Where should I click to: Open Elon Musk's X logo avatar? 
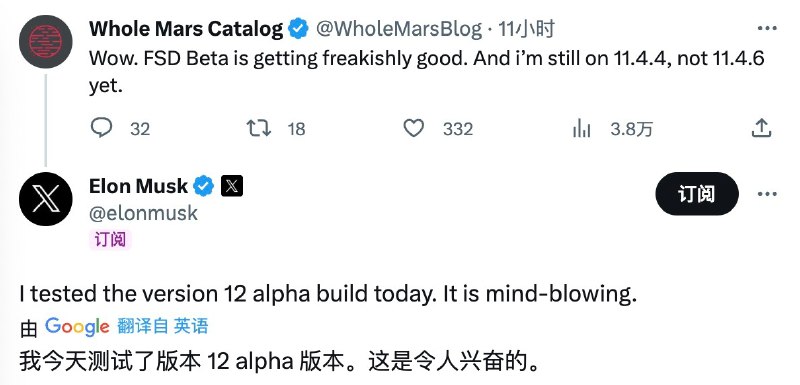pos(45,199)
